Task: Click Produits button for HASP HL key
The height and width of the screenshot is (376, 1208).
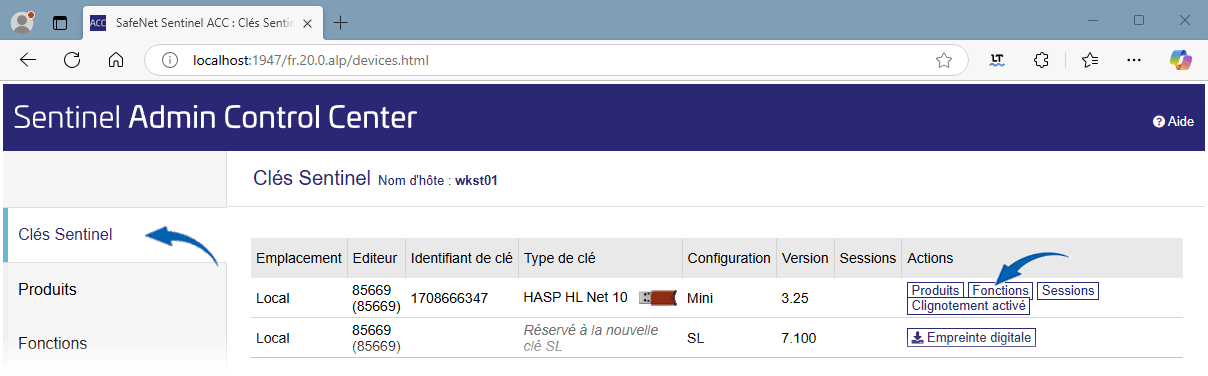Action: pos(936,291)
